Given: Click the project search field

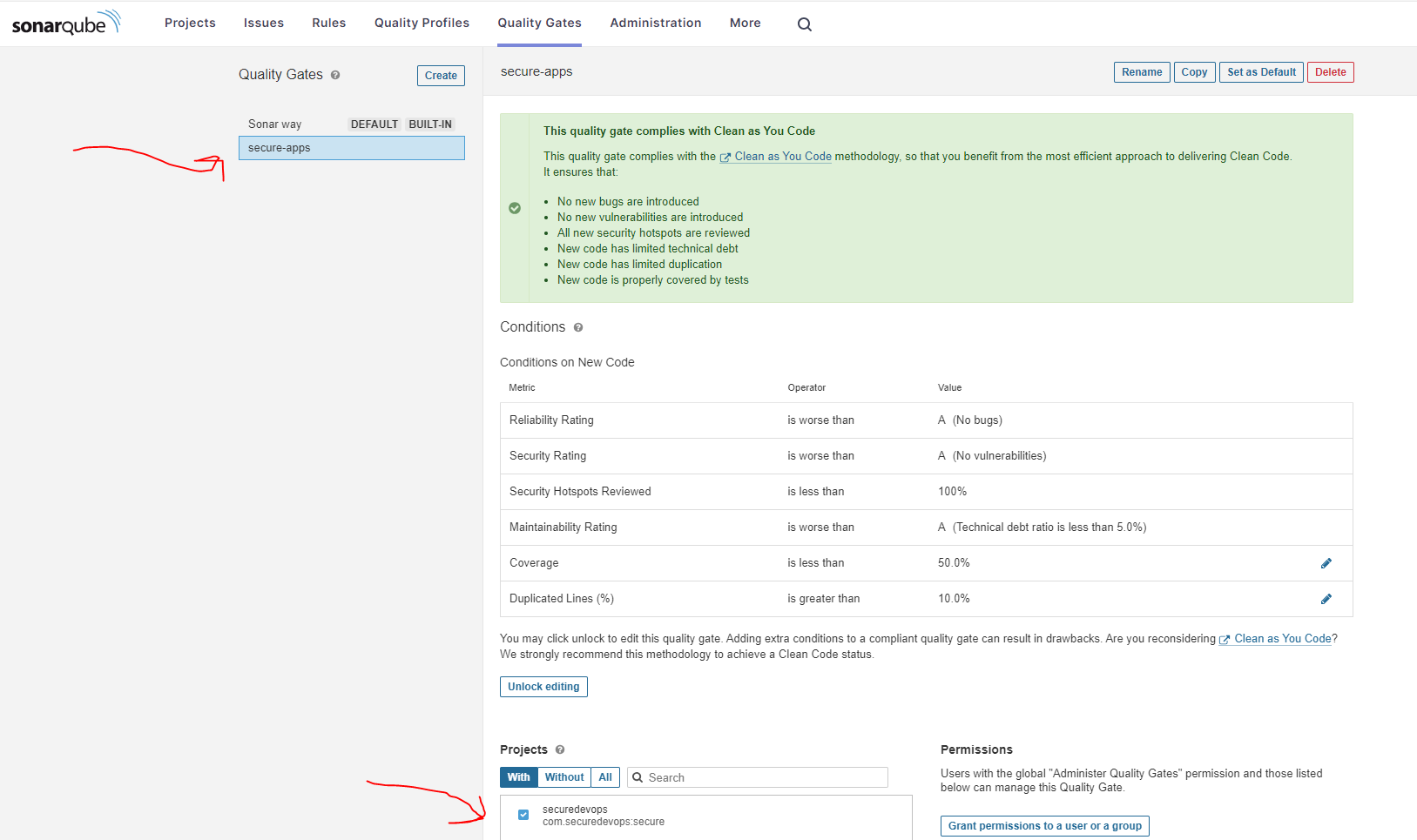Looking at the screenshot, I should (758, 776).
